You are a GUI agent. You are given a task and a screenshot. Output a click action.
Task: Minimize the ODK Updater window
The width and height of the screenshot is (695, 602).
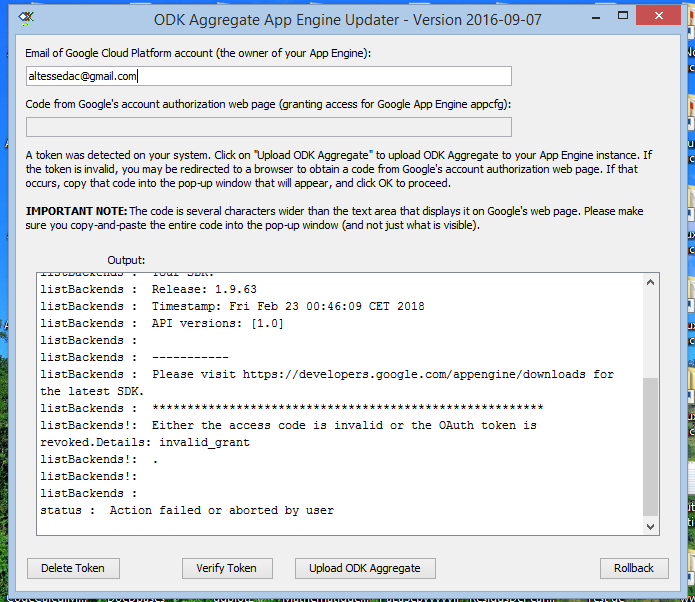coord(596,17)
